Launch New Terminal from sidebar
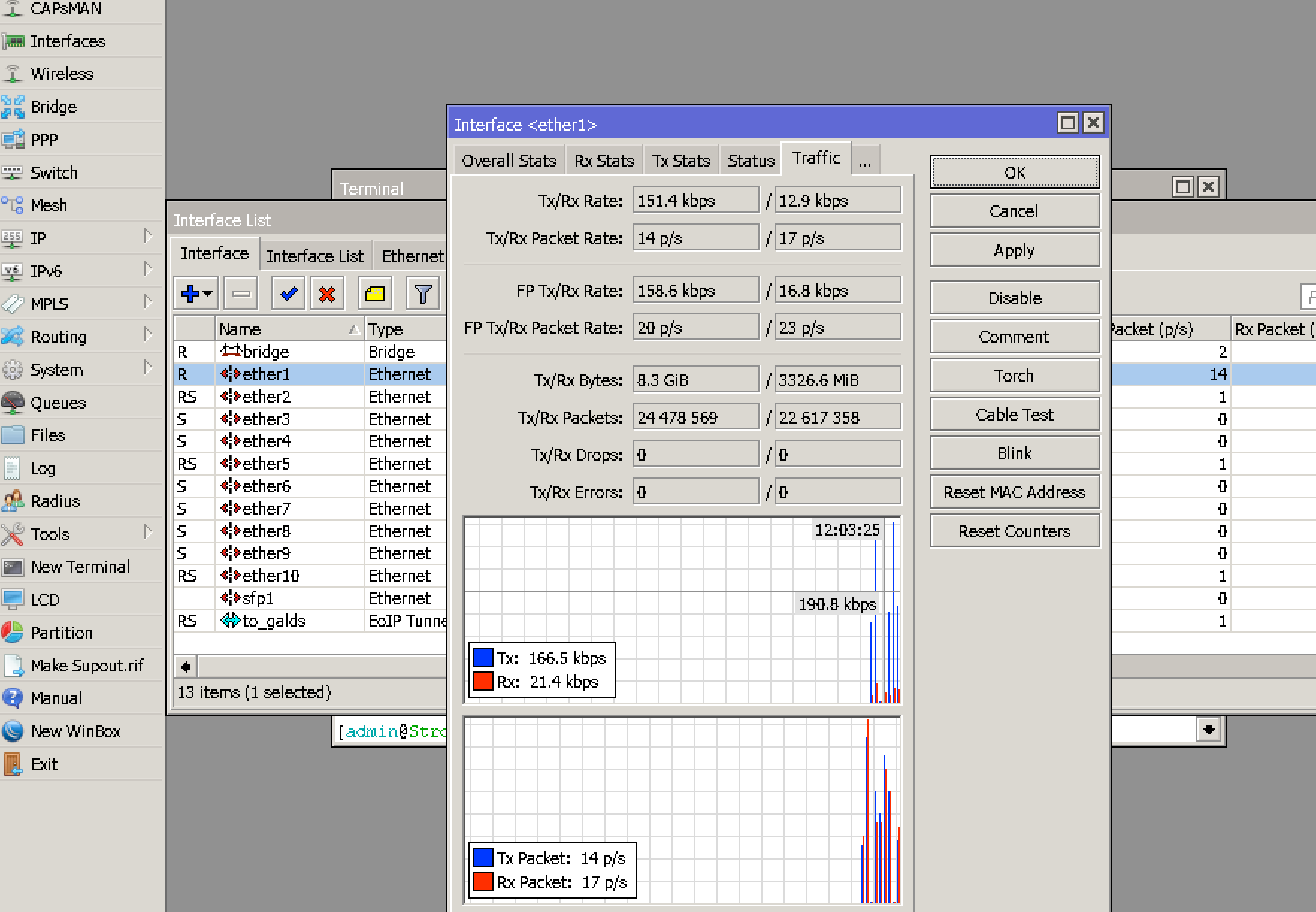Image resolution: width=1316 pixels, height=912 pixels. (x=80, y=567)
